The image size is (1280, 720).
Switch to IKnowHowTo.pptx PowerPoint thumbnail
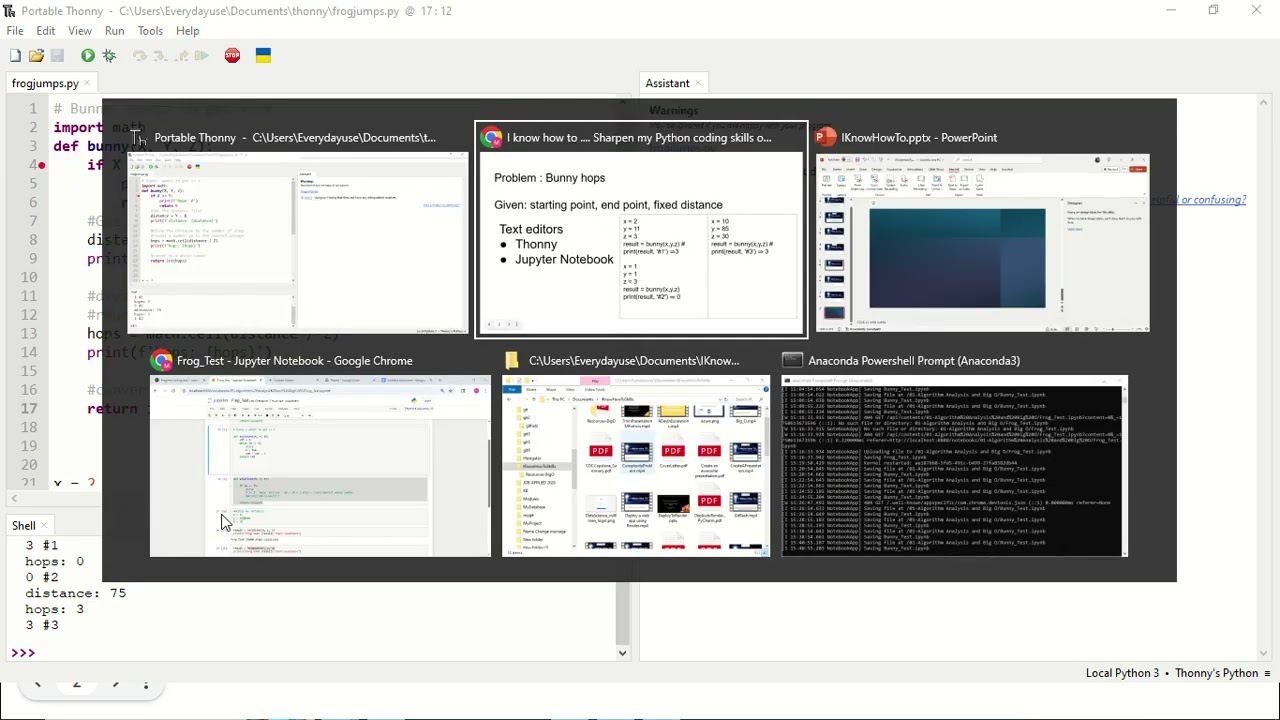[984, 244]
